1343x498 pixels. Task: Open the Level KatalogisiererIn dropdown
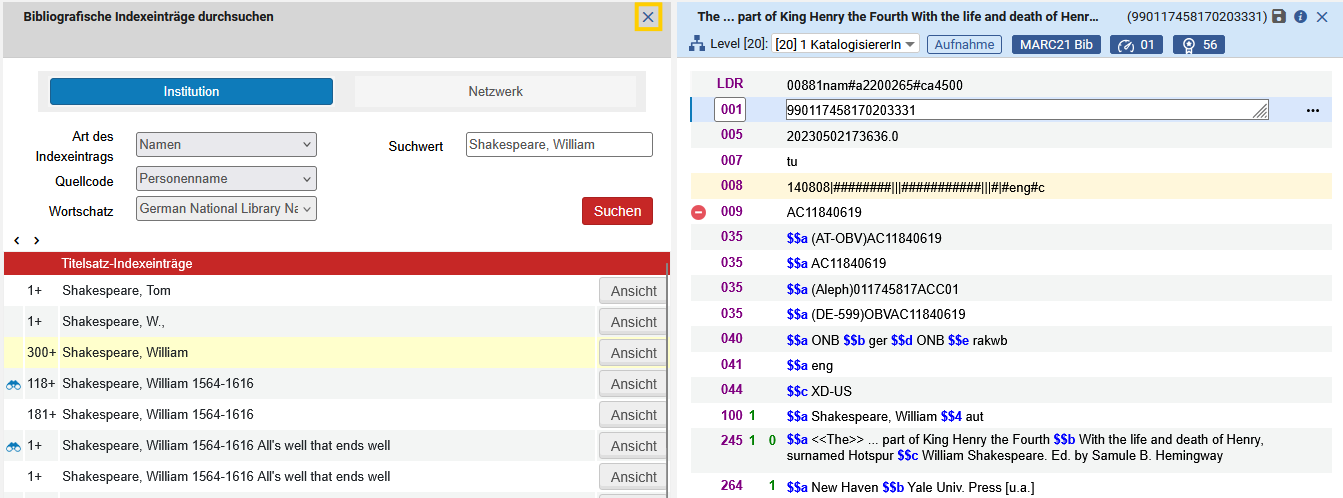tap(845, 44)
